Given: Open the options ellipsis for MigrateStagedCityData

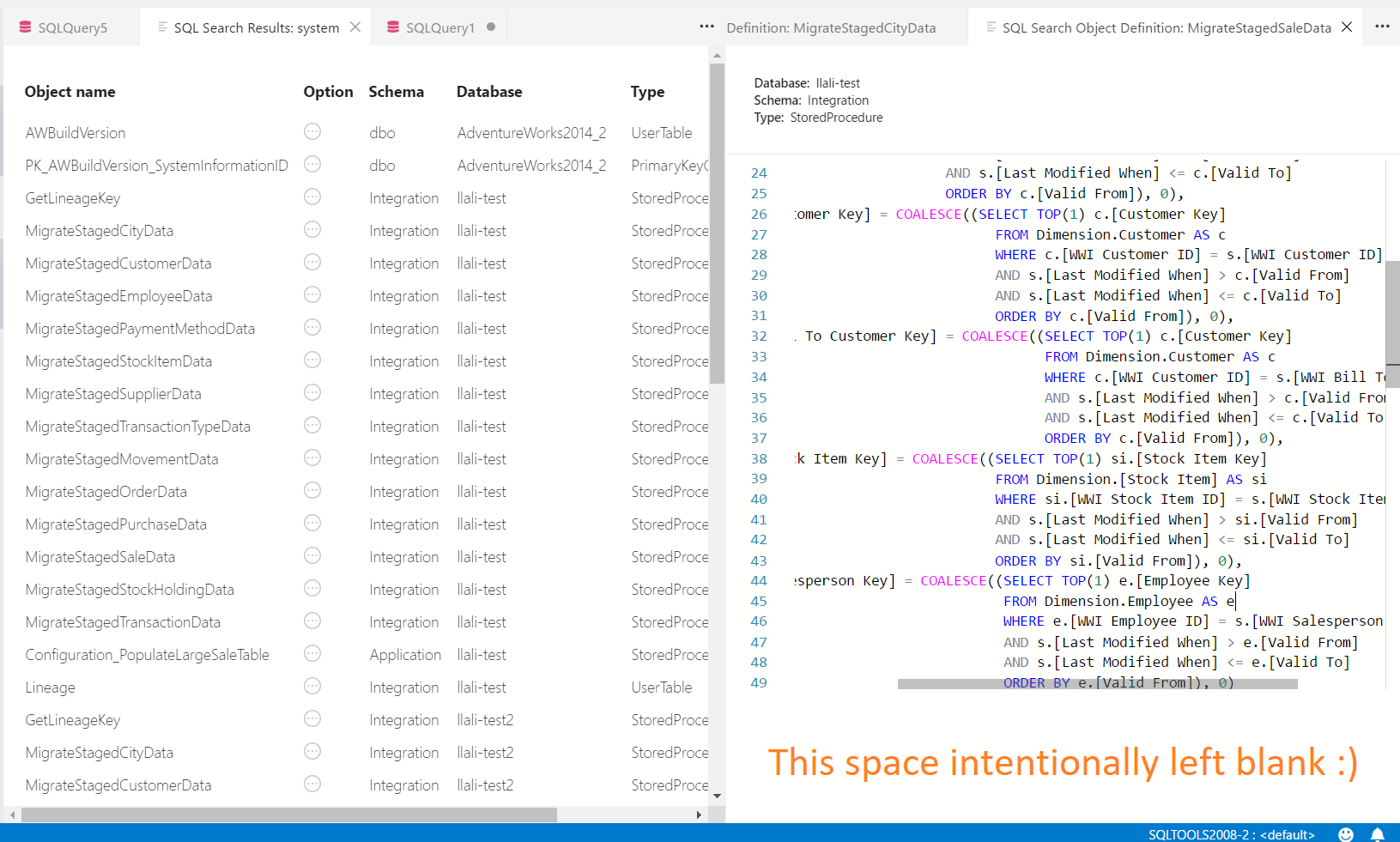Looking at the screenshot, I should [312, 229].
